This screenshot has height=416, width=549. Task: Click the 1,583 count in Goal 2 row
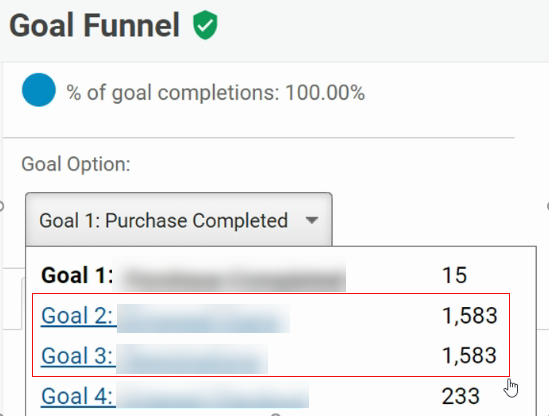coord(470,316)
